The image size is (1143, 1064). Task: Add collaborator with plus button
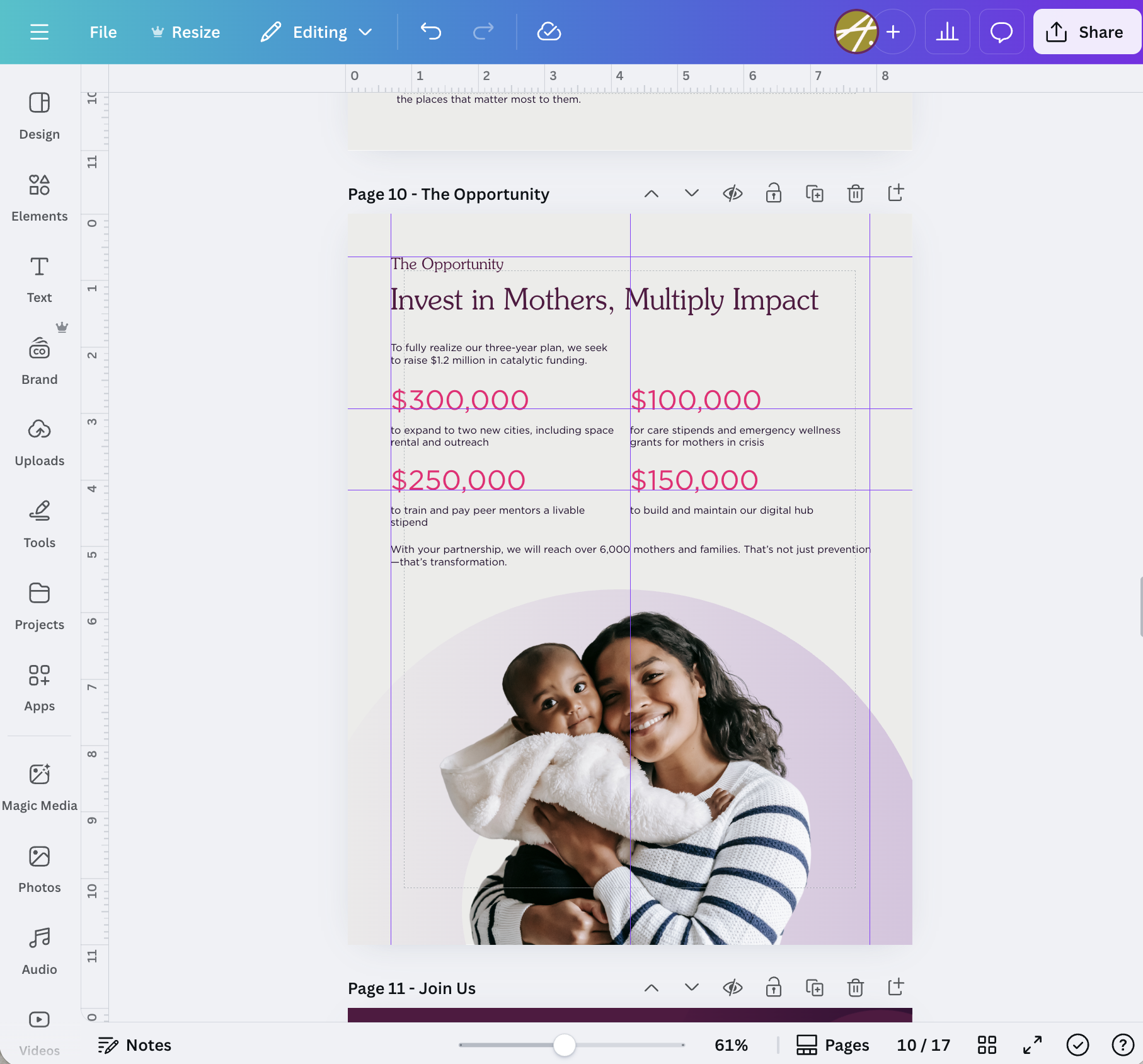click(x=893, y=32)
